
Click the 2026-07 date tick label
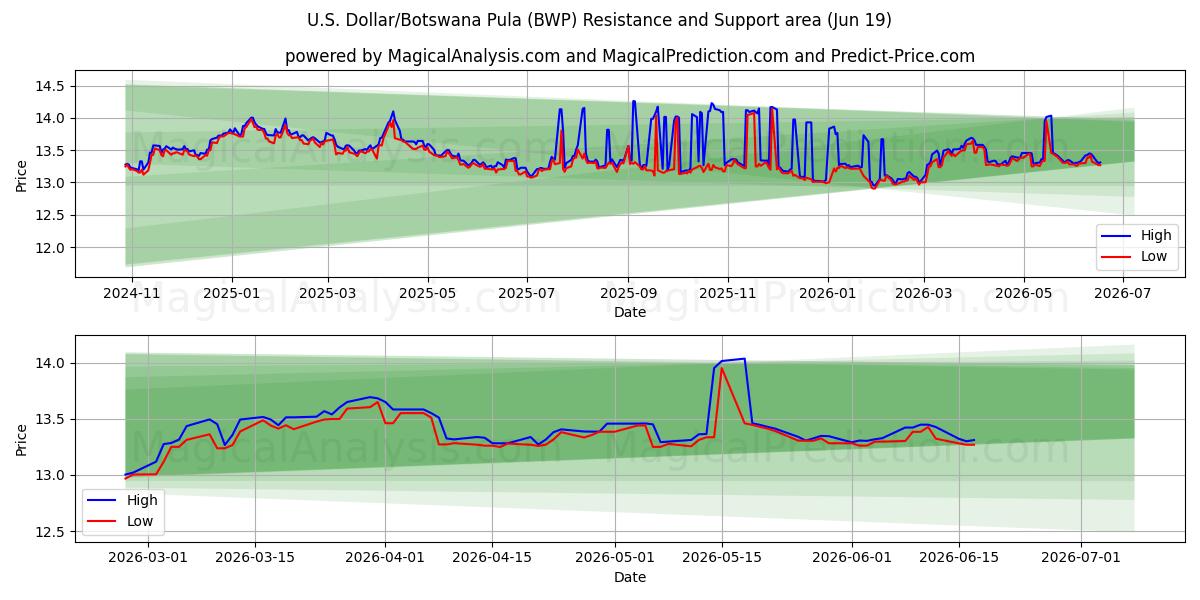click(x=1122, y=293)
